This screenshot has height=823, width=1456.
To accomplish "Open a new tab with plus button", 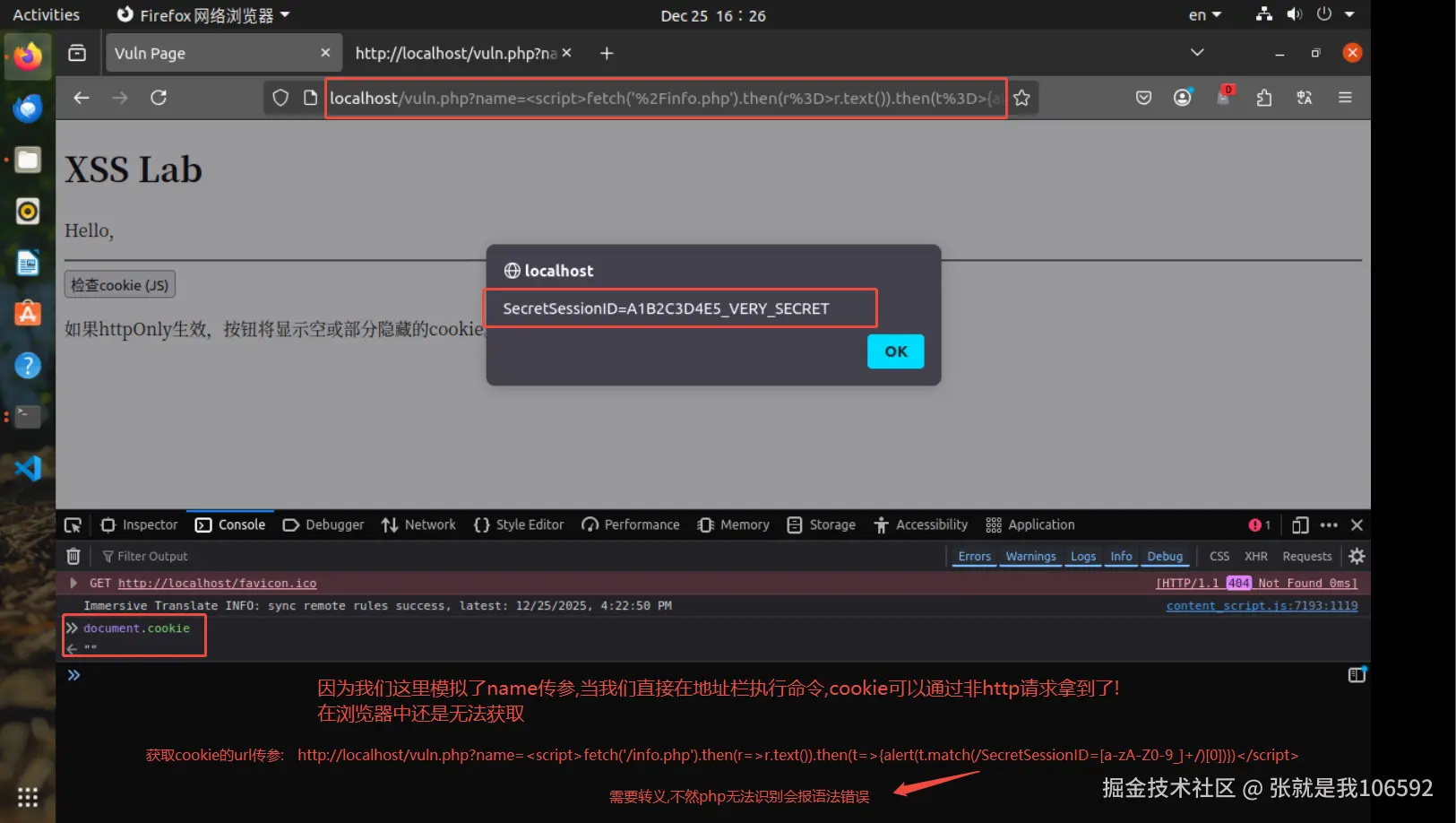I will coord(607,53).
